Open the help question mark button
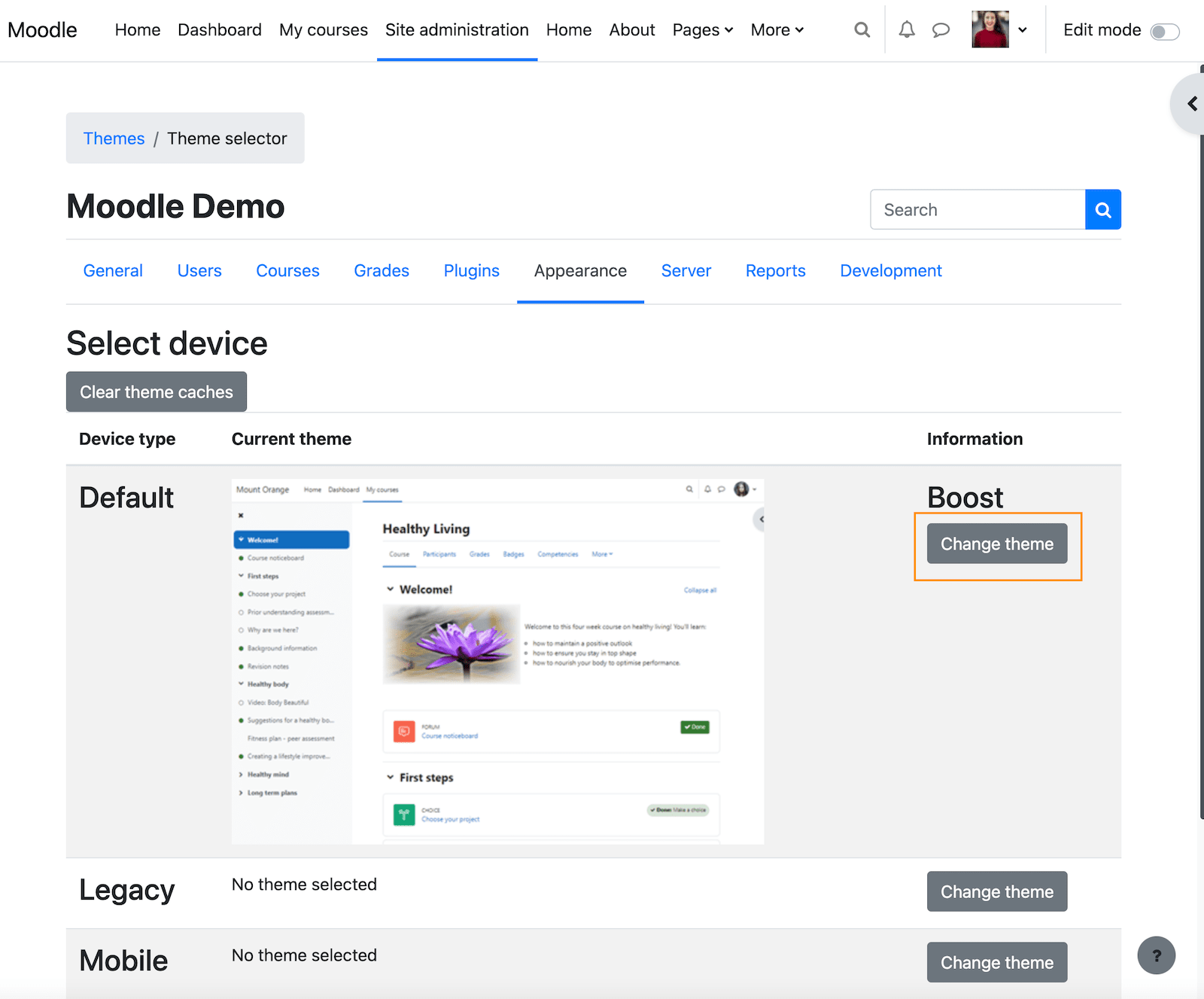The width and height of the screenshot is (1204, 999). pyautogui.click(x=1157, y=955)
